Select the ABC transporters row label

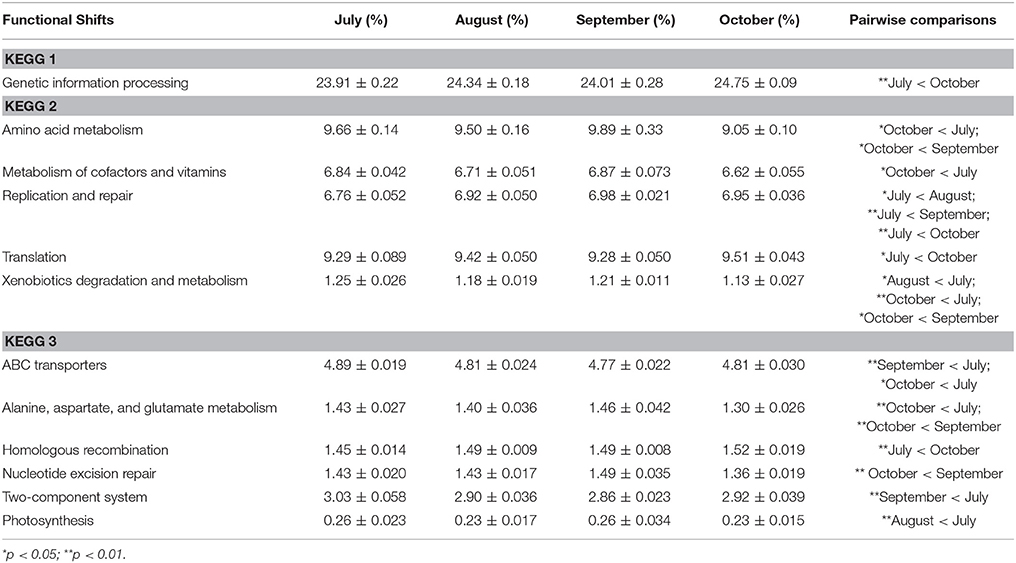tap(54, 365)
